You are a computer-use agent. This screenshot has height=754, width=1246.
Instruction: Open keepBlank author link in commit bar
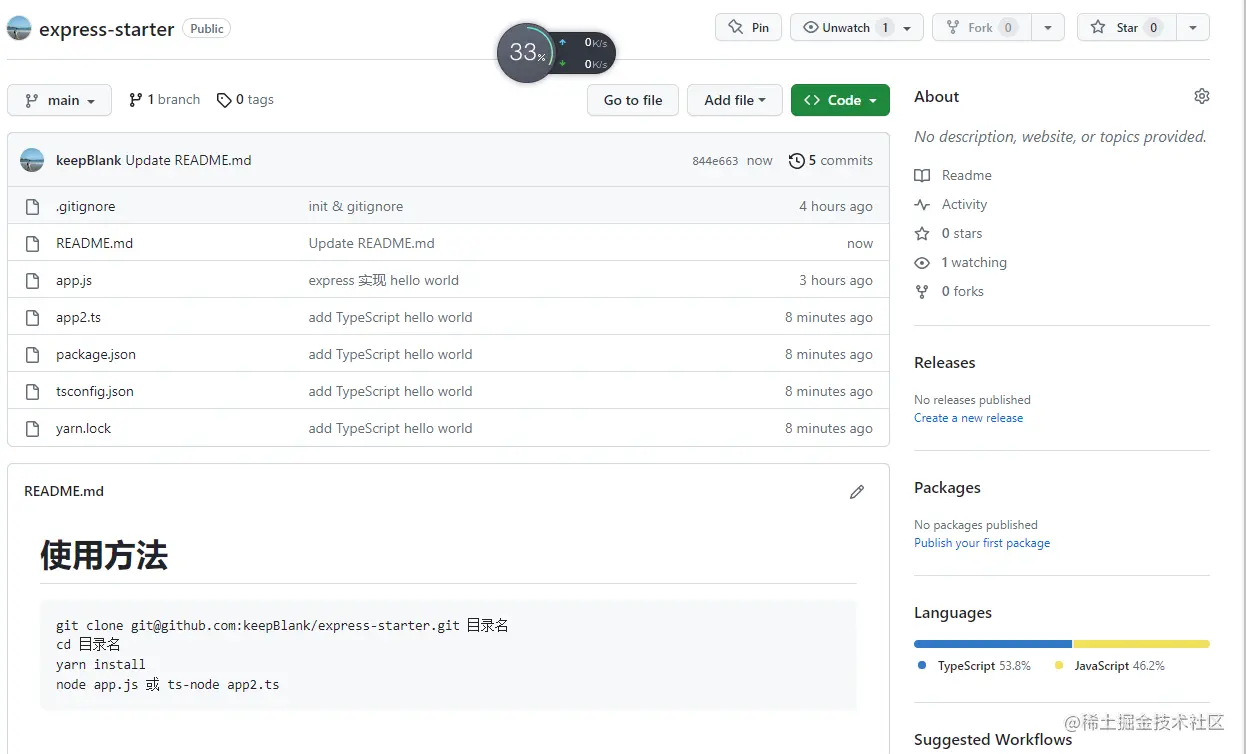coord(89,160)
